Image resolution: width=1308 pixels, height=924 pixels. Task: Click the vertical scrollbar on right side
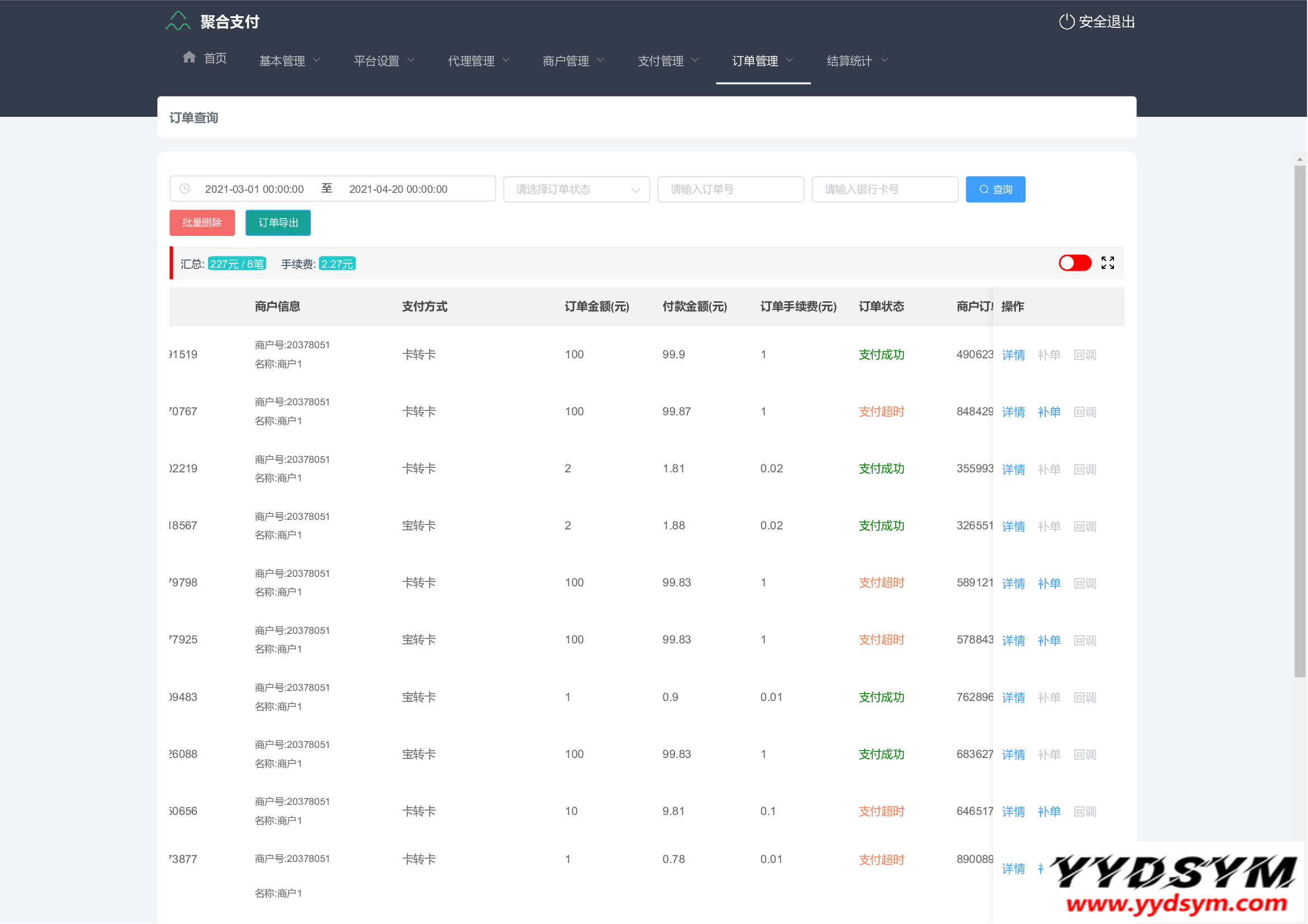click(1300, 421)
